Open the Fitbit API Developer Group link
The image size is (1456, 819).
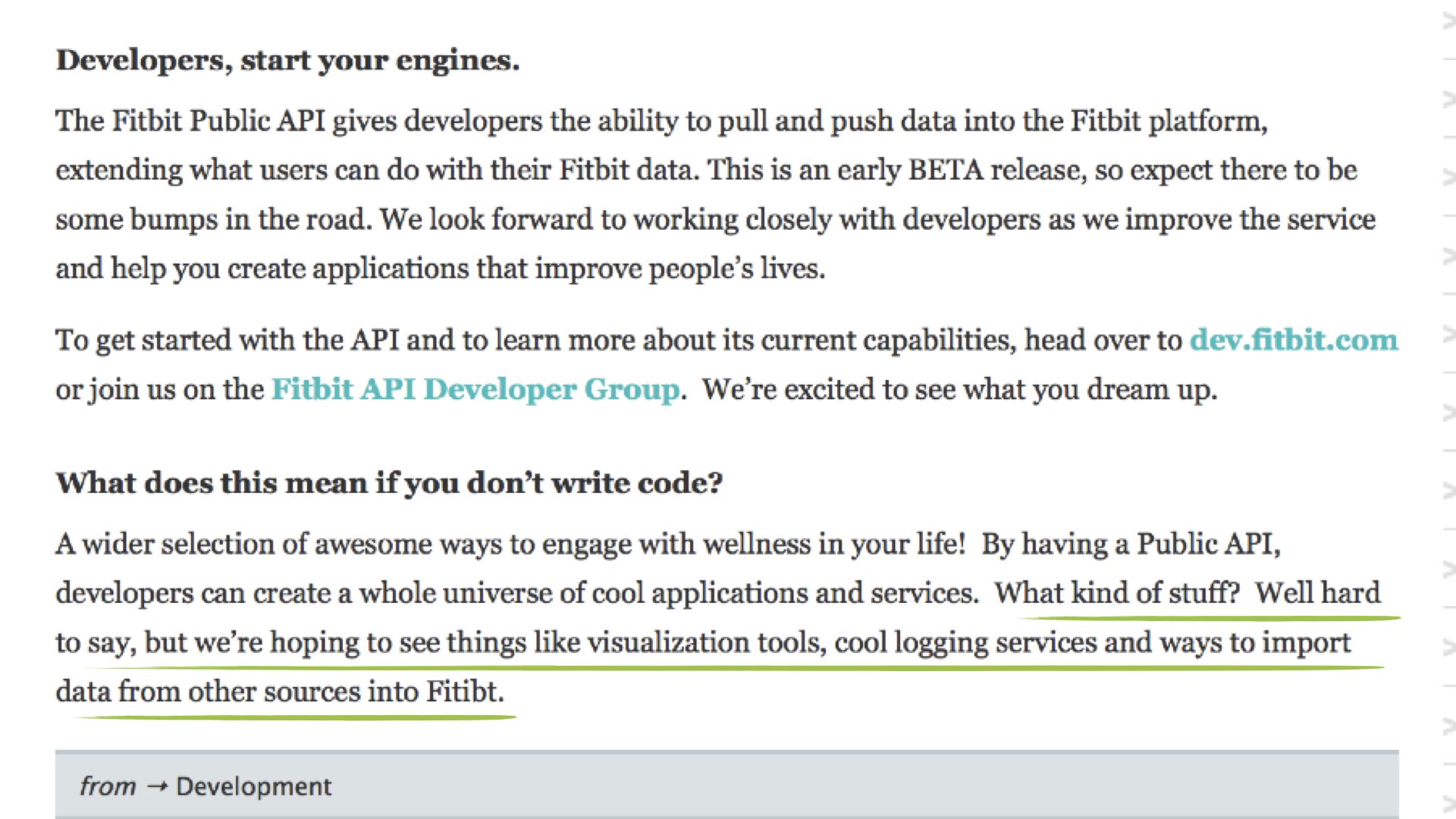tap(475, 389)
